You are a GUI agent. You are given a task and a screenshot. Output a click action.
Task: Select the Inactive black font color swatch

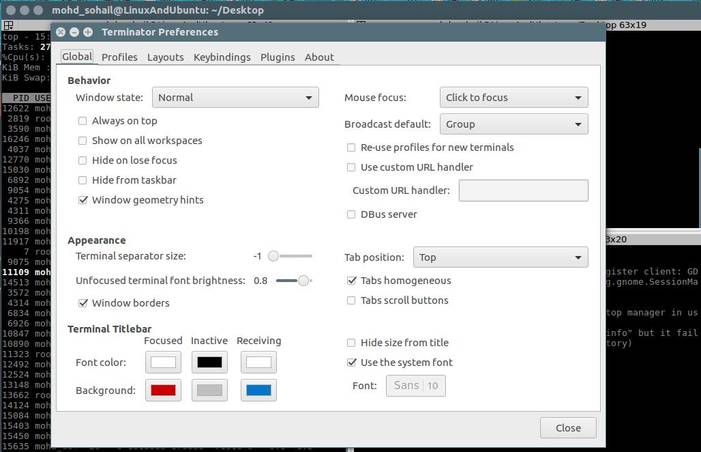point(209,361)
